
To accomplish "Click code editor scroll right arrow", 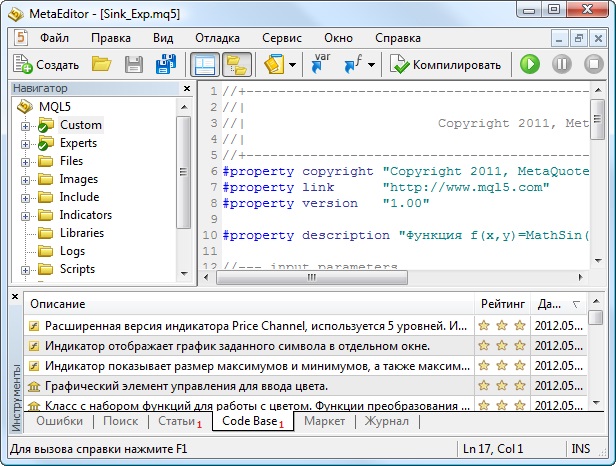I will click(x=581, y=277).
